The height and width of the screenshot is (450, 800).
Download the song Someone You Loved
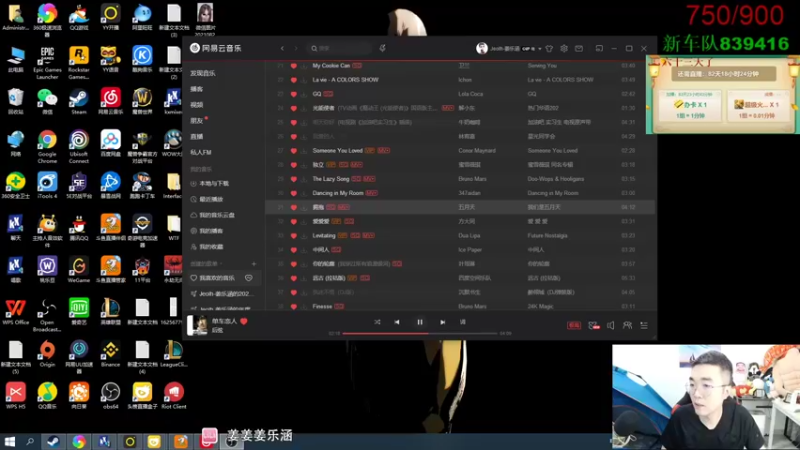[x=304, y=151]
